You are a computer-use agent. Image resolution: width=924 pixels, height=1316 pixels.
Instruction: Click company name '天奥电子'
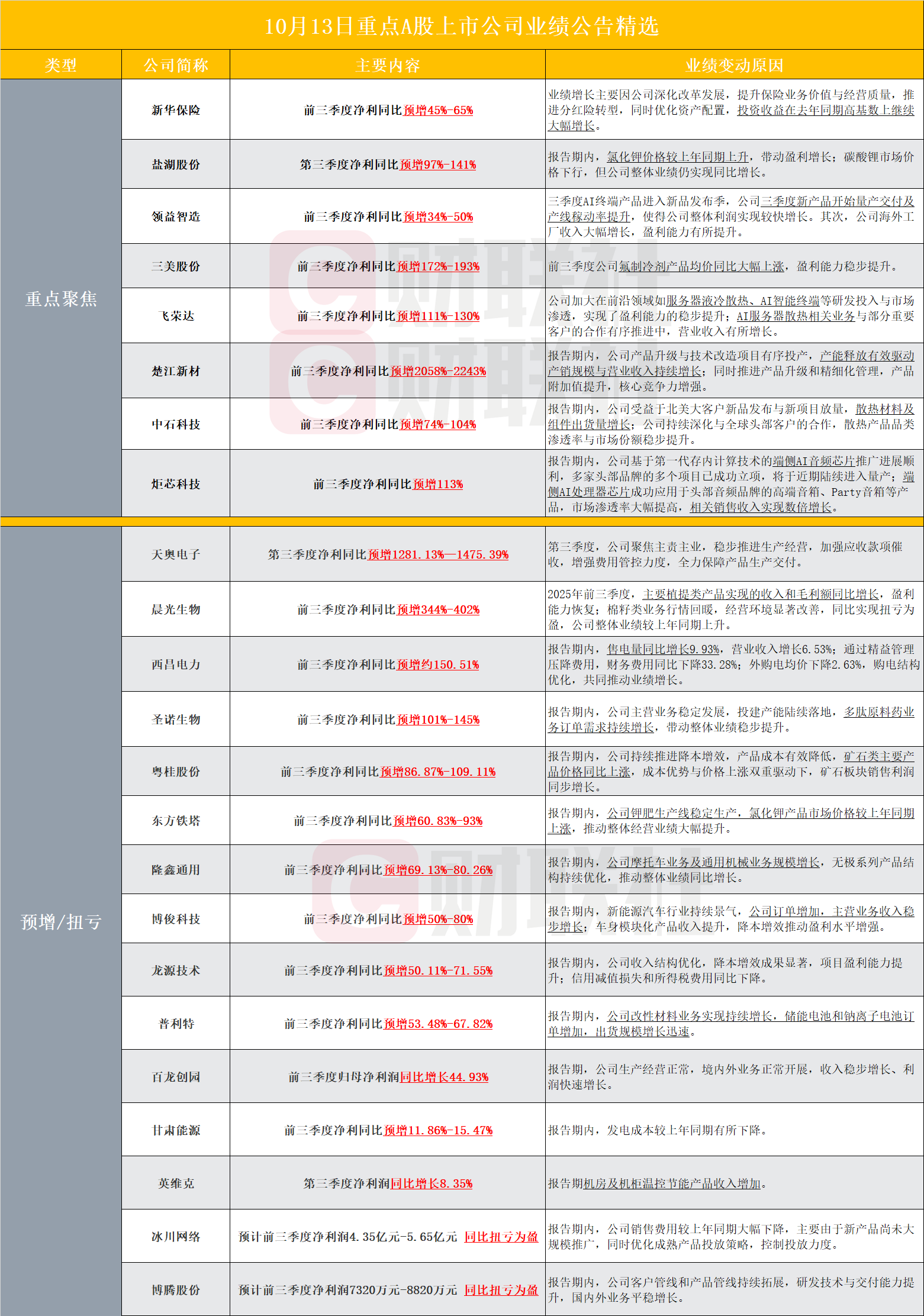click(x=176, y=554)
